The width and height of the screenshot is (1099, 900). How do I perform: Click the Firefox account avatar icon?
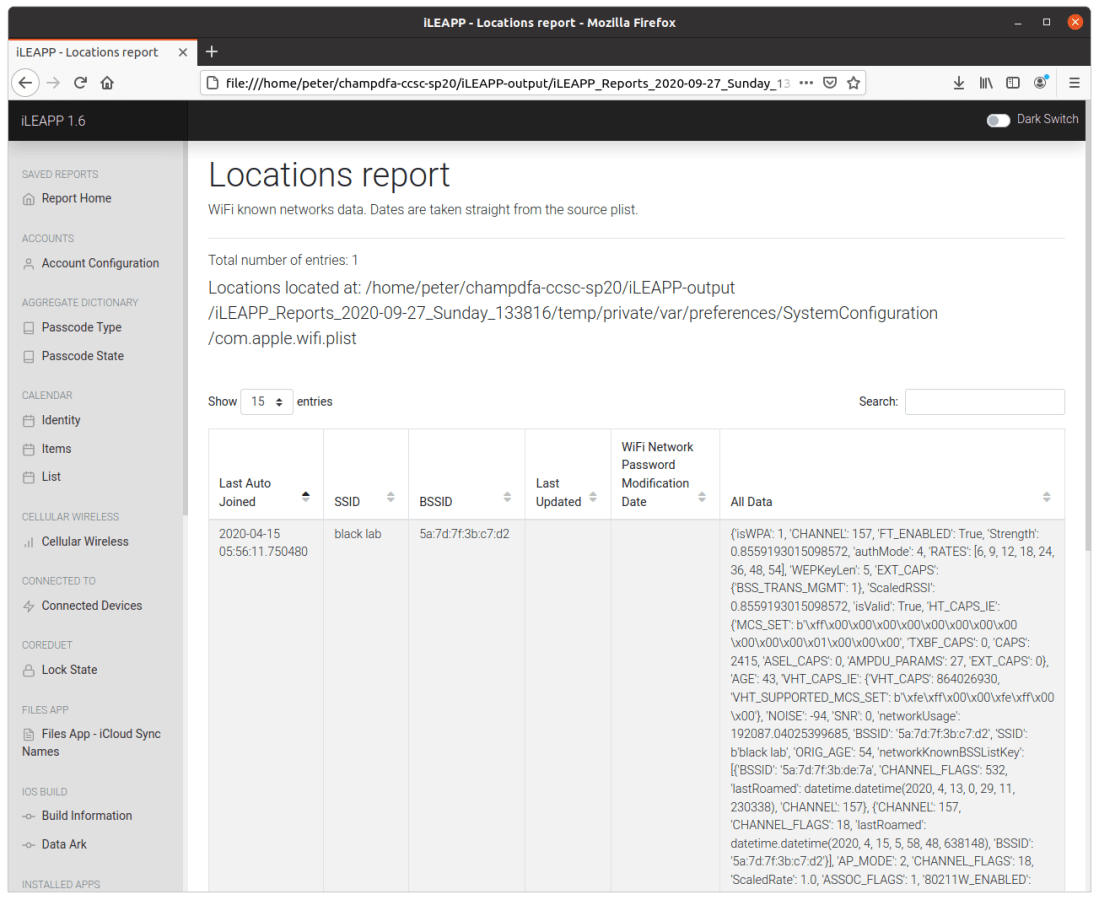tap(1041, 83)
